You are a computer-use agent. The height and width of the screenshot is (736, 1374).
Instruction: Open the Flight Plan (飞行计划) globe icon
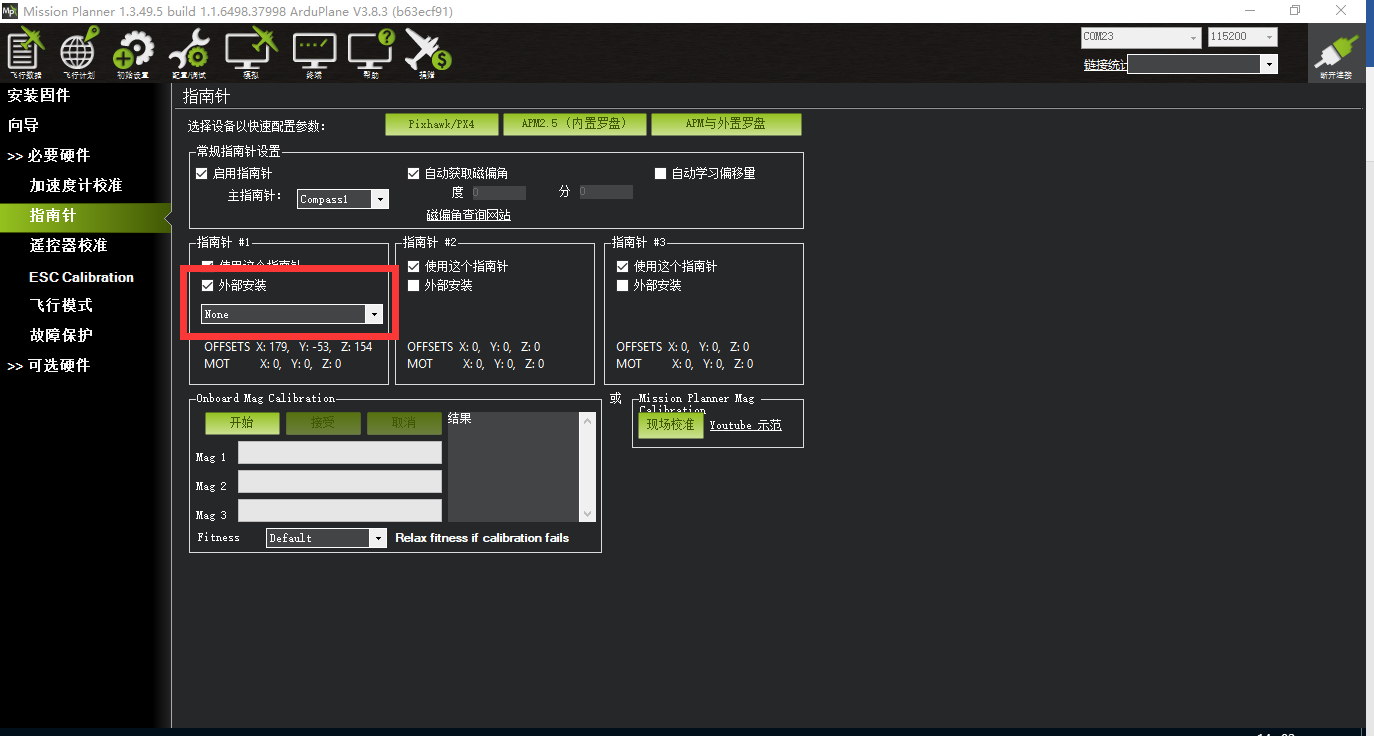[x=78, y=52]
